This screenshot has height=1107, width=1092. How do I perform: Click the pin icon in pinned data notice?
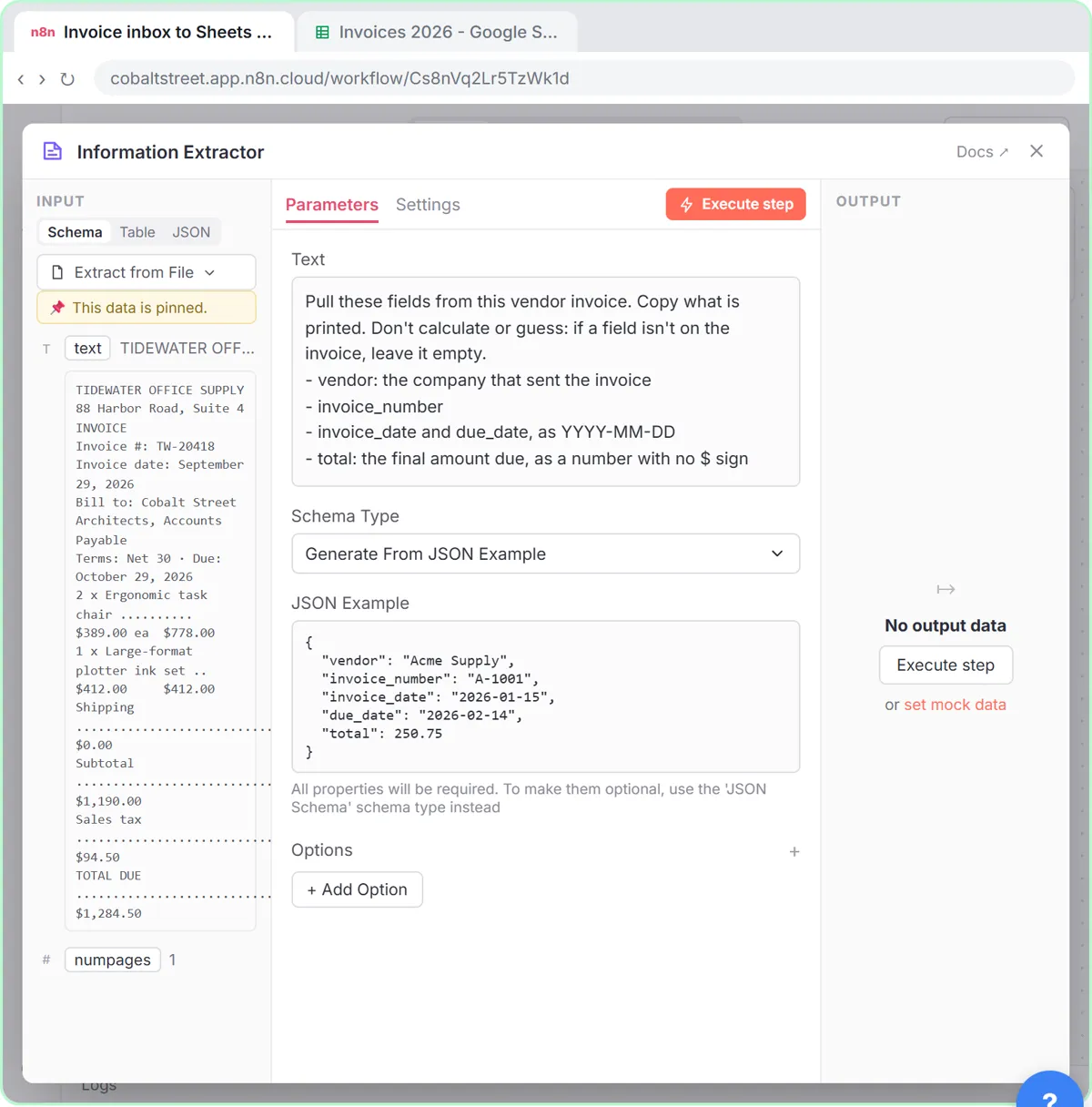[x=57, y=308]
